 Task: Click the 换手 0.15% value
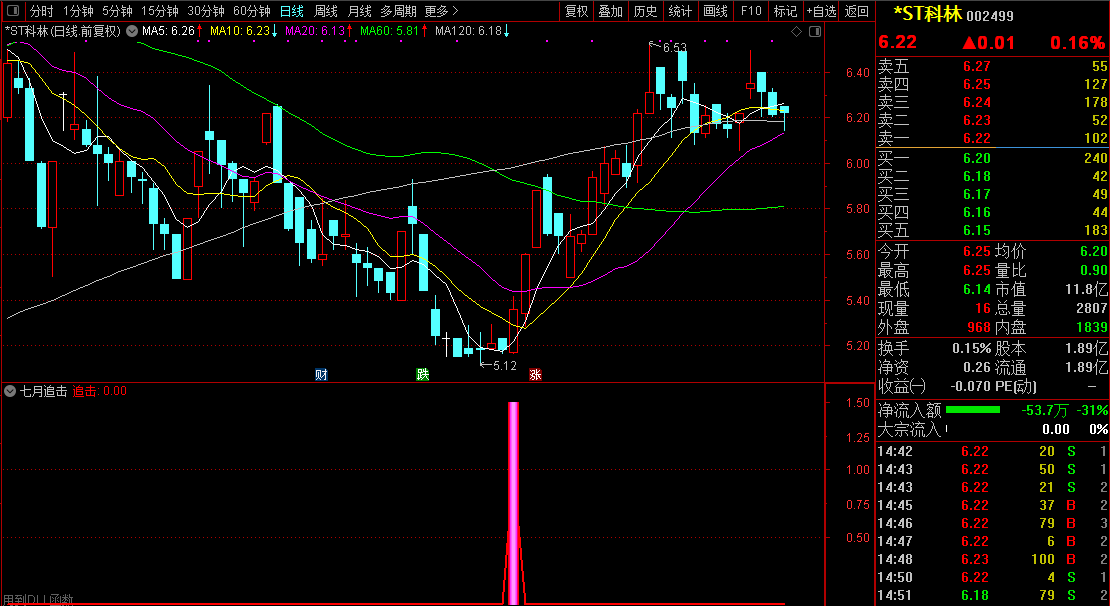(x=972, y=348)
